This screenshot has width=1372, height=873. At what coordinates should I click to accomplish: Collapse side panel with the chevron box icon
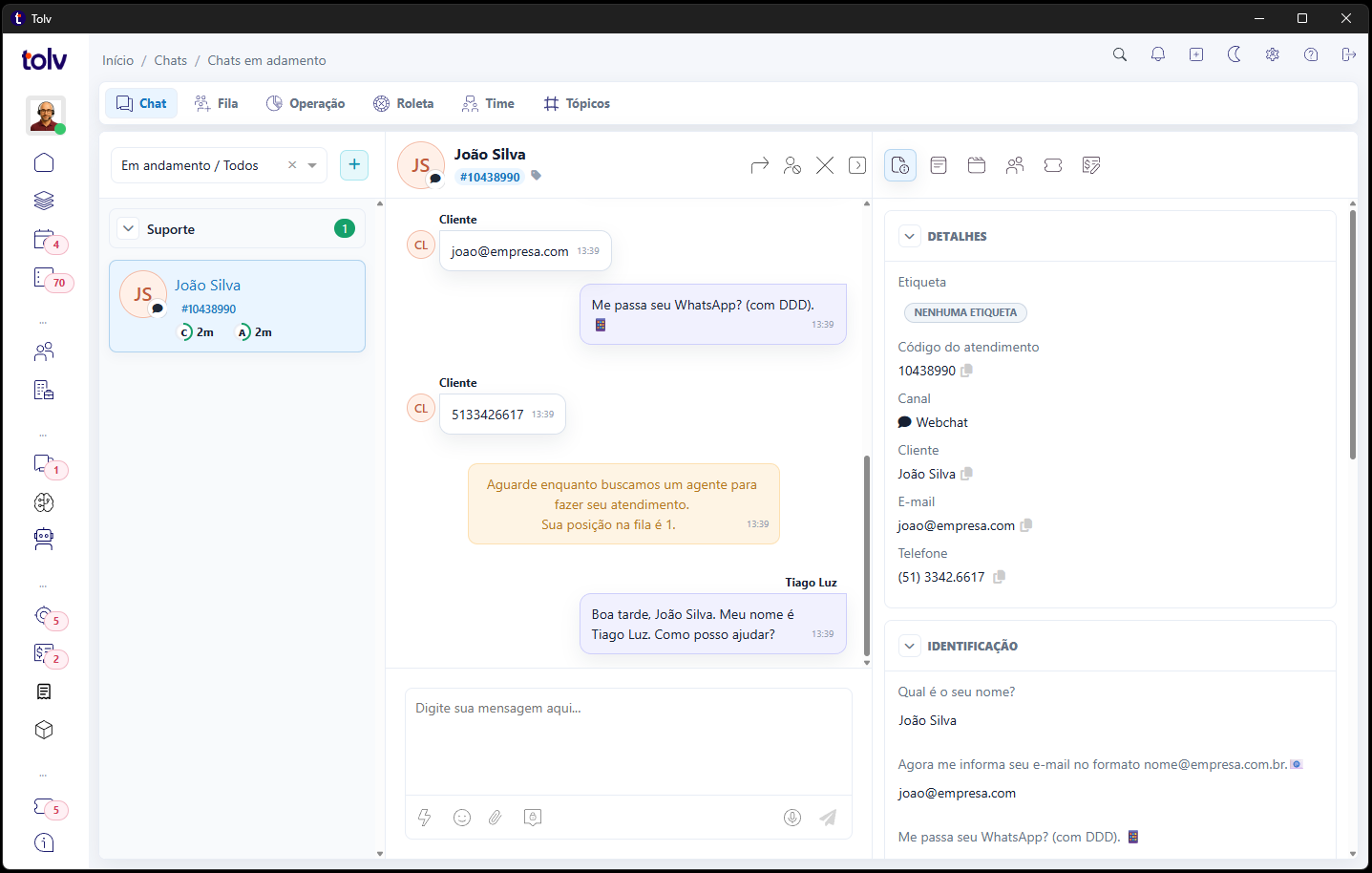(857, 165)
